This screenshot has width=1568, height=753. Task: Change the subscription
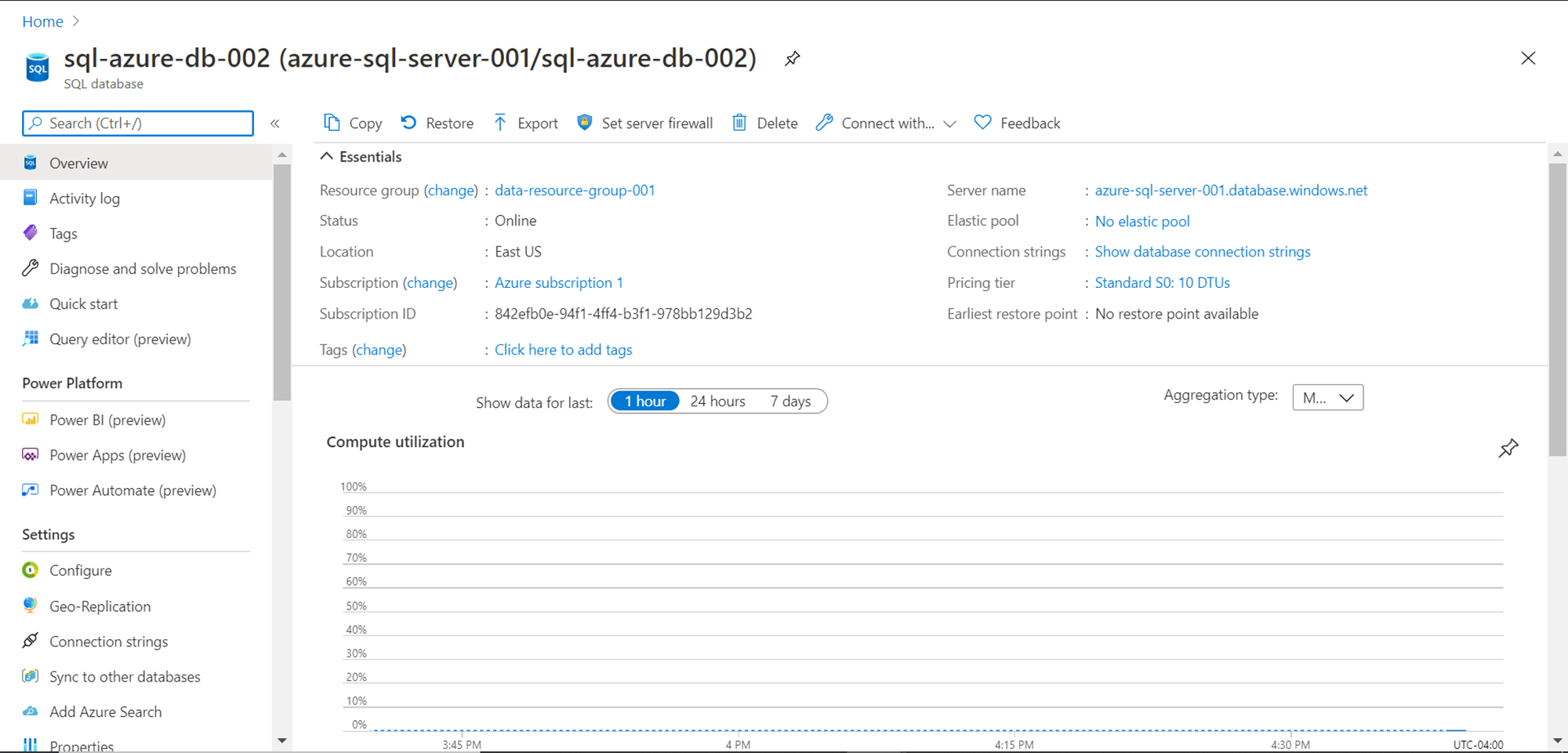coord(430,282)
